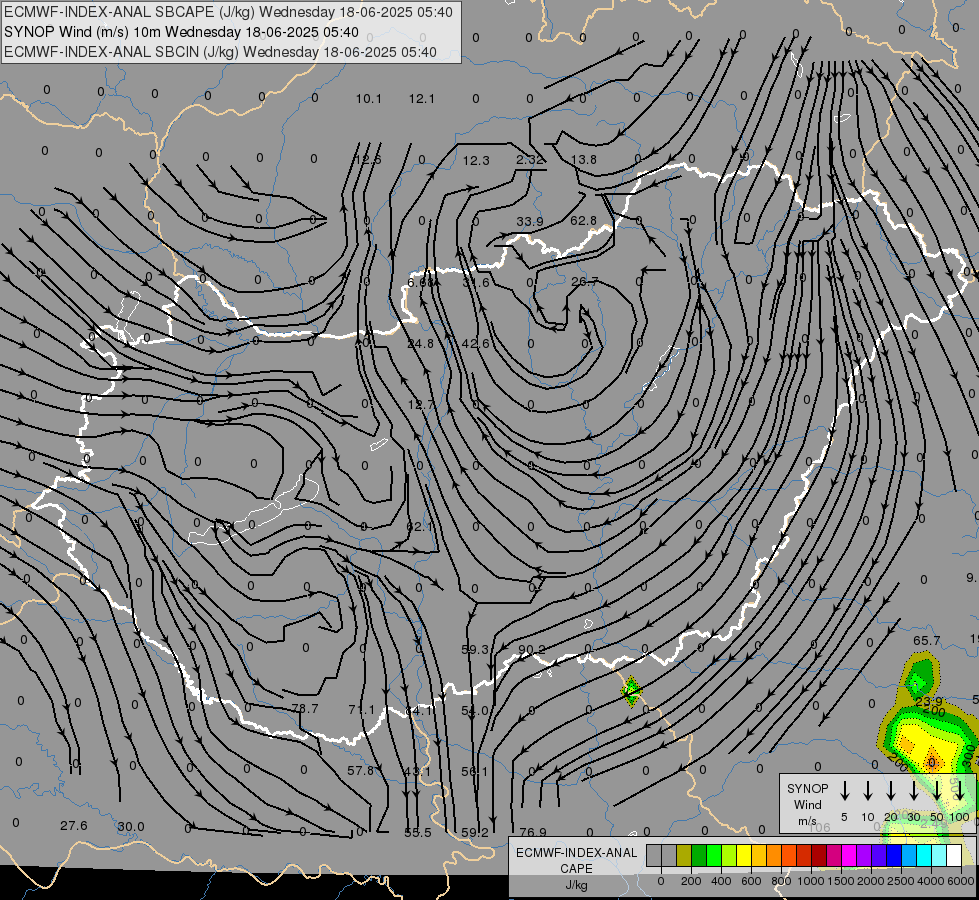The image size is (979, 900).
Task: Click the 62.8 value on the map
Action: (x=583, y=220)
